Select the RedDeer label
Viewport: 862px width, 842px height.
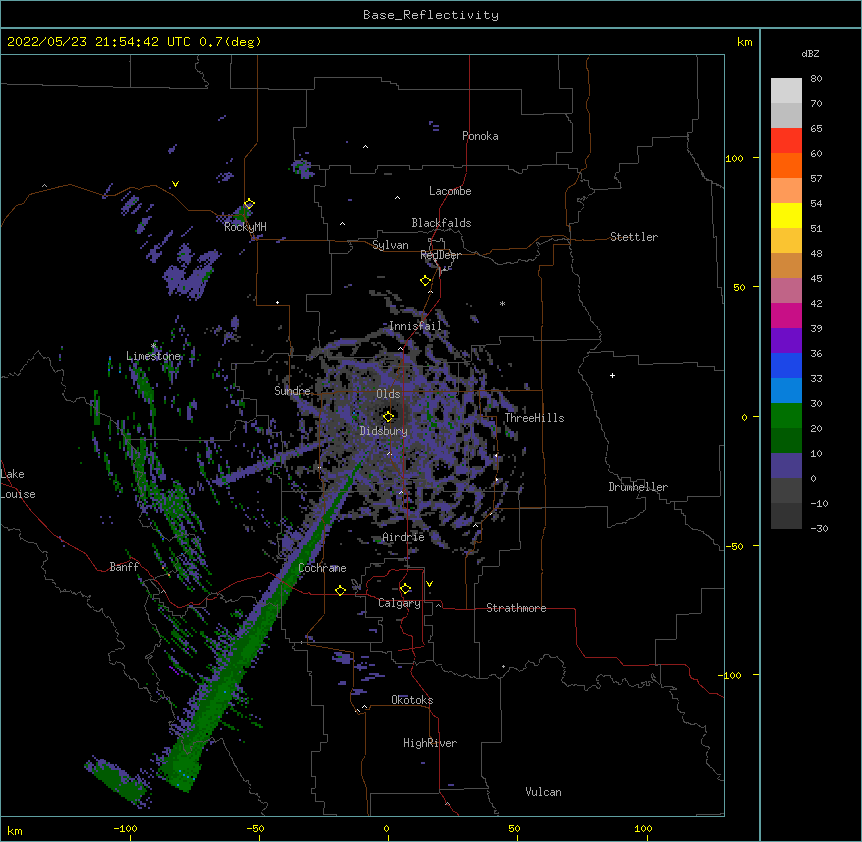440,255
